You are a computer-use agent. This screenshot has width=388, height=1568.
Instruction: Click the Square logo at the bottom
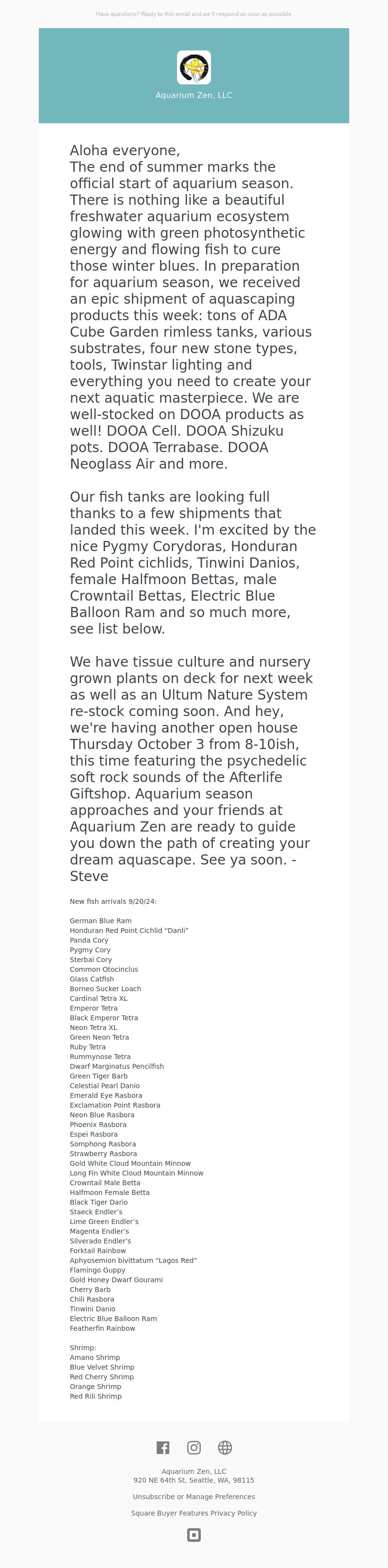(194, 1535)
